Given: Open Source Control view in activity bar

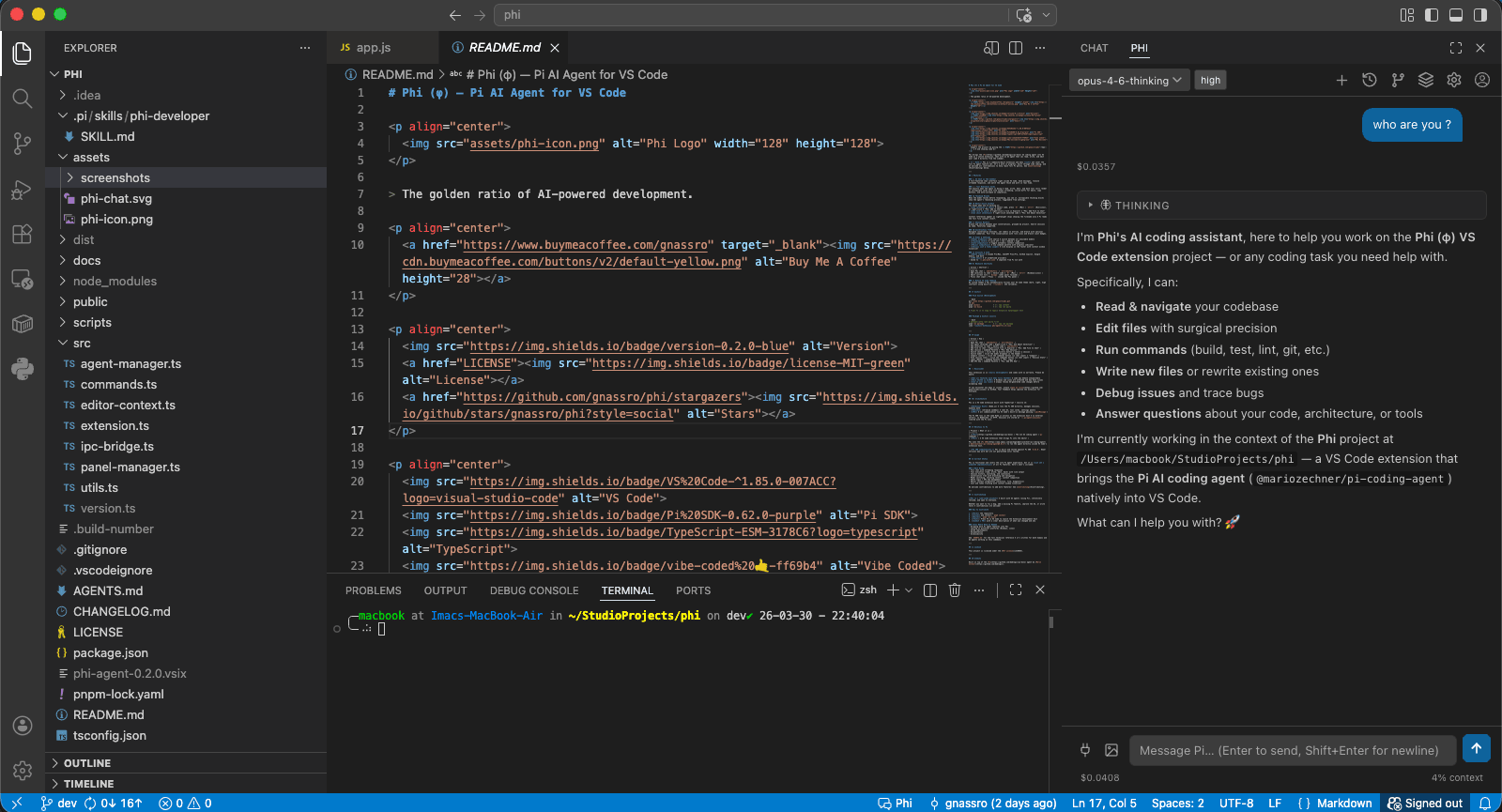Looking at the screenshot, I should 23,143.
